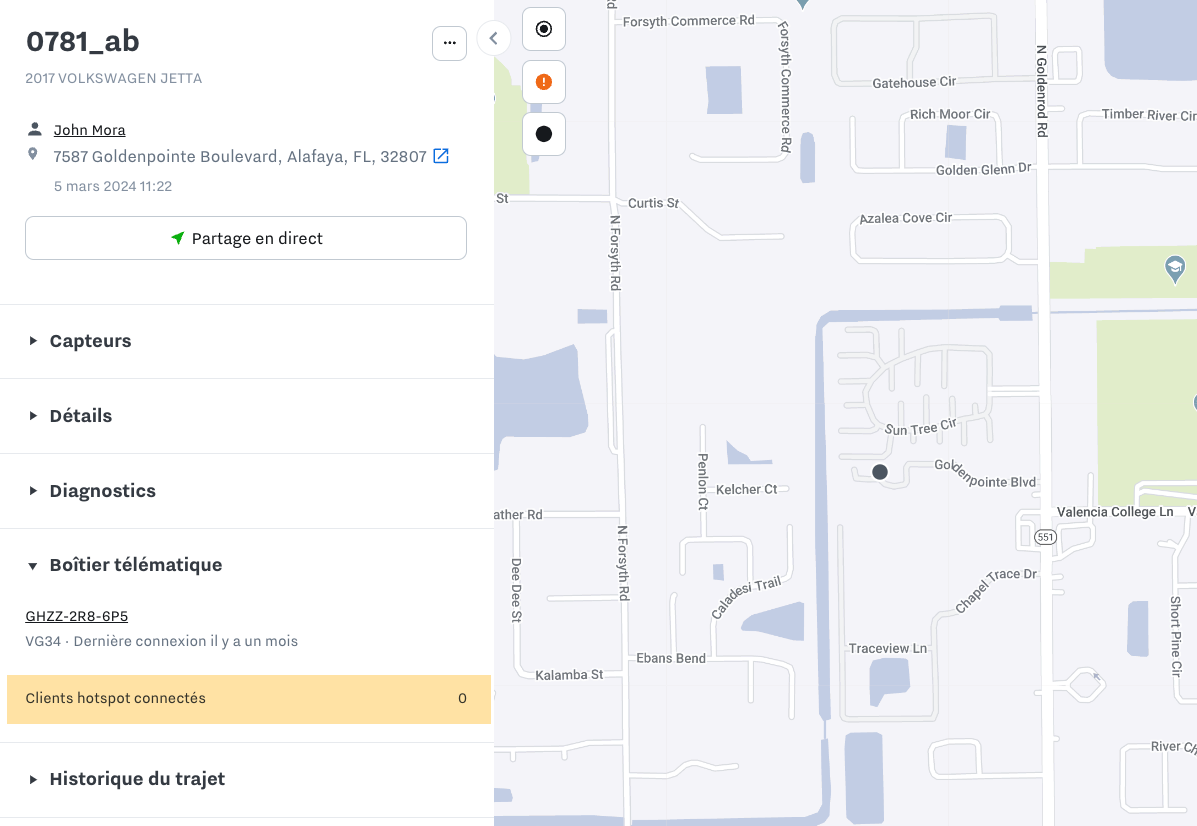Screen dimensions: 1197x826
Task: Click the orange alert map button
Action: (x=544, y=82)
